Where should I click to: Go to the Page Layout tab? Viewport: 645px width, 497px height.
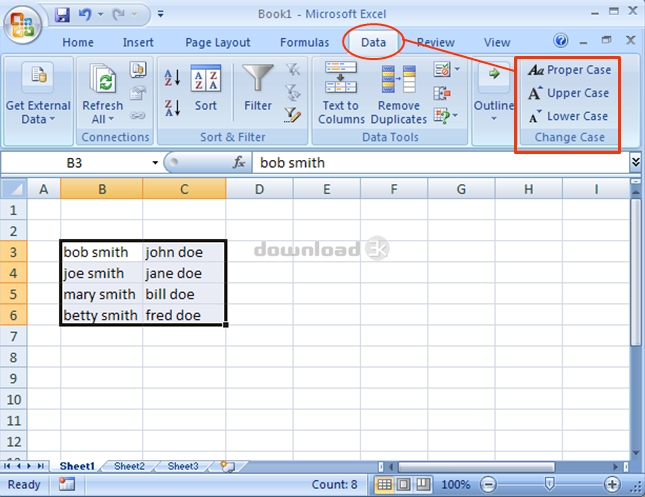[218, 42]
